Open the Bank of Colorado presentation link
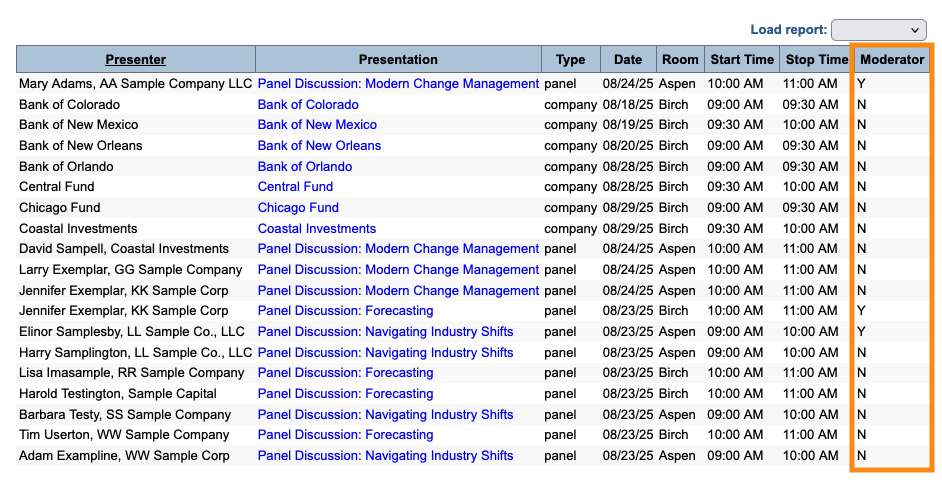 point(308,104)
